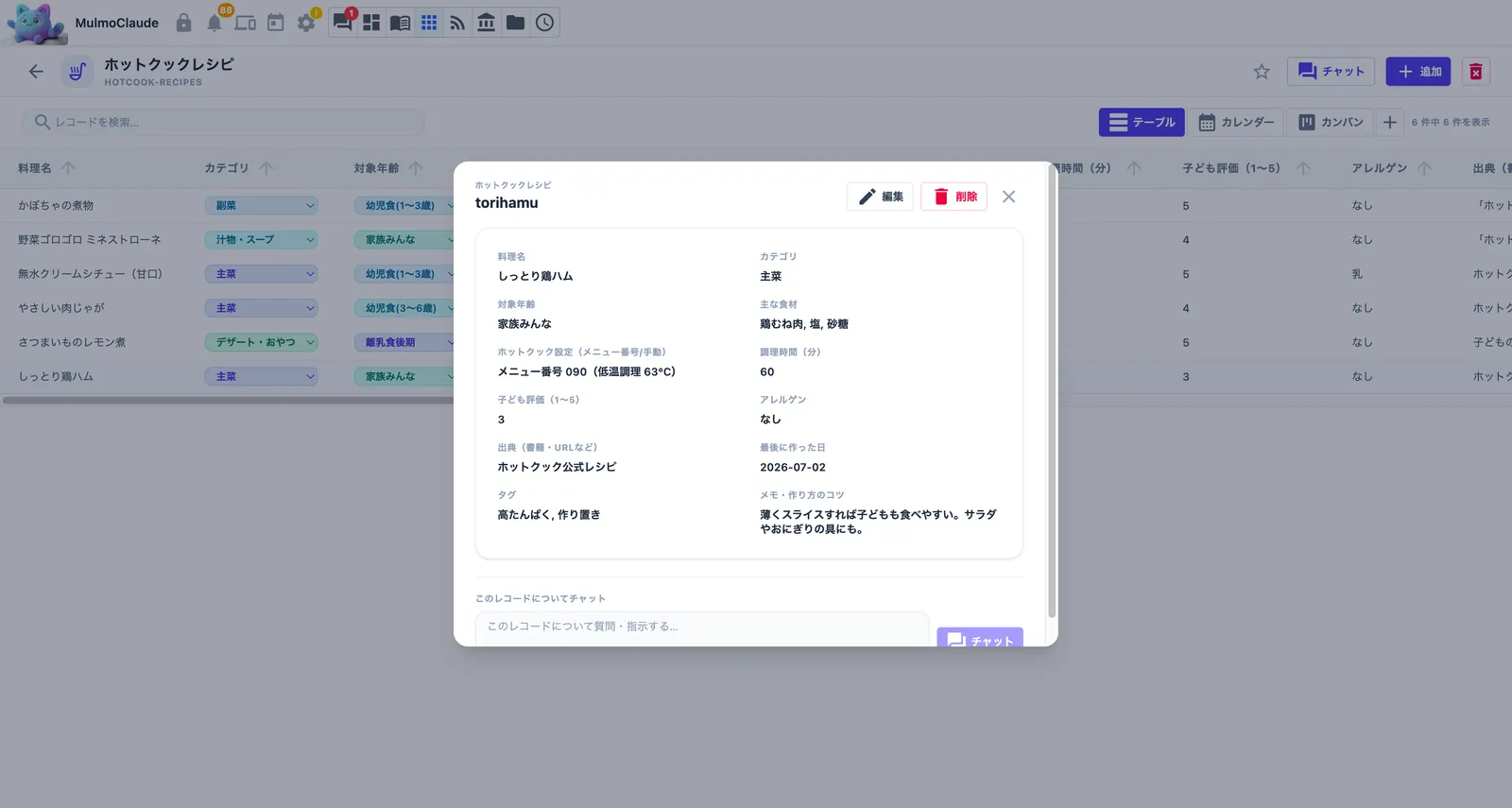
Task: Click チャット send button in dialog
Action: (980, 638)
